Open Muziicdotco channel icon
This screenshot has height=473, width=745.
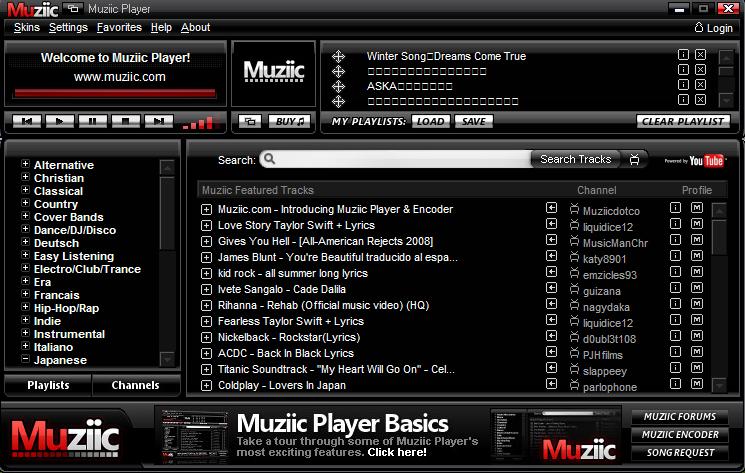tap(574, 208)
